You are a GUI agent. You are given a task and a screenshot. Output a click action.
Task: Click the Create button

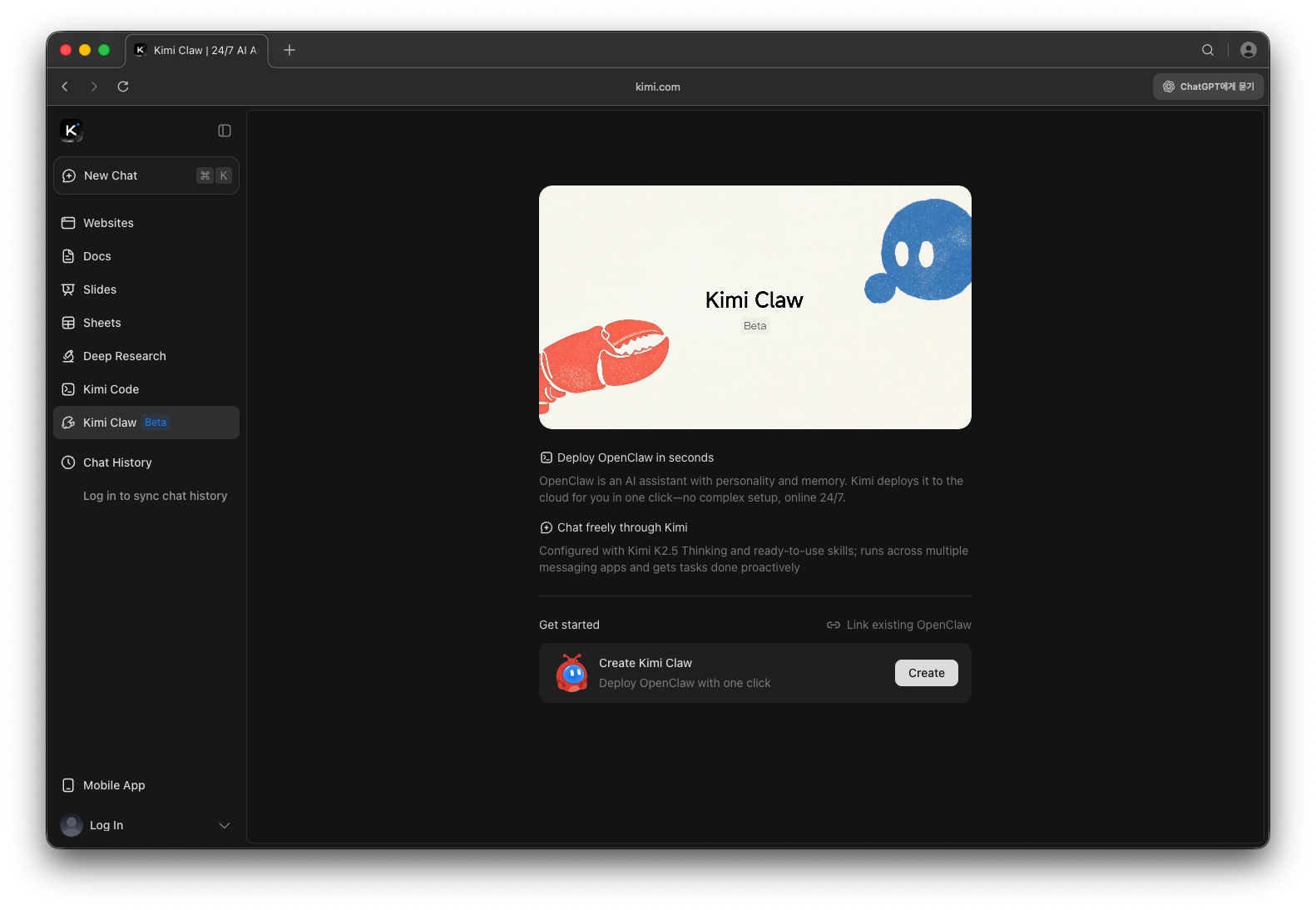click(x=927, y=673)
